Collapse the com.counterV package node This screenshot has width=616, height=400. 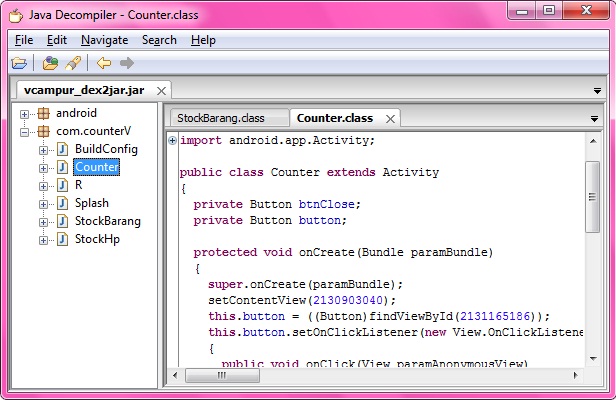coord(24,132)
